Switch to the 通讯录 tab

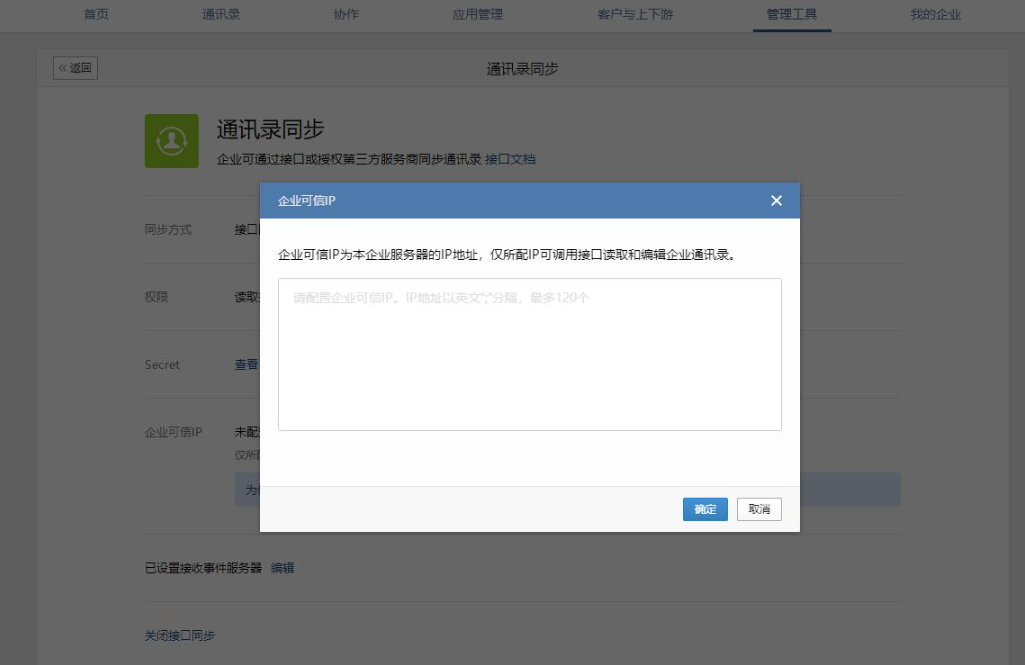click(x=221, y=14)
